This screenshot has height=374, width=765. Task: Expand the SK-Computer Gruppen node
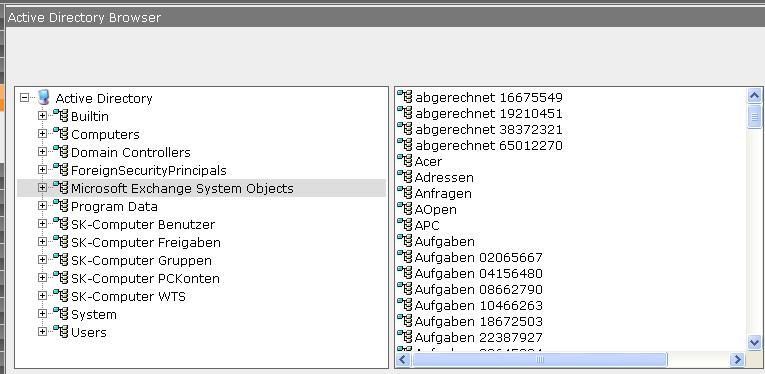[x=42, y=260]
